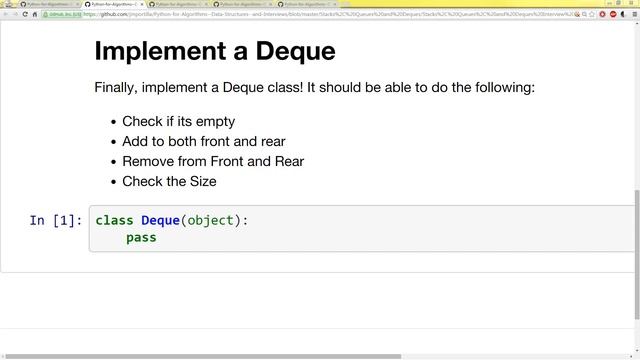Click the 'In [1]:' cell prompt
640x360 pixels.
click(56, 221)
